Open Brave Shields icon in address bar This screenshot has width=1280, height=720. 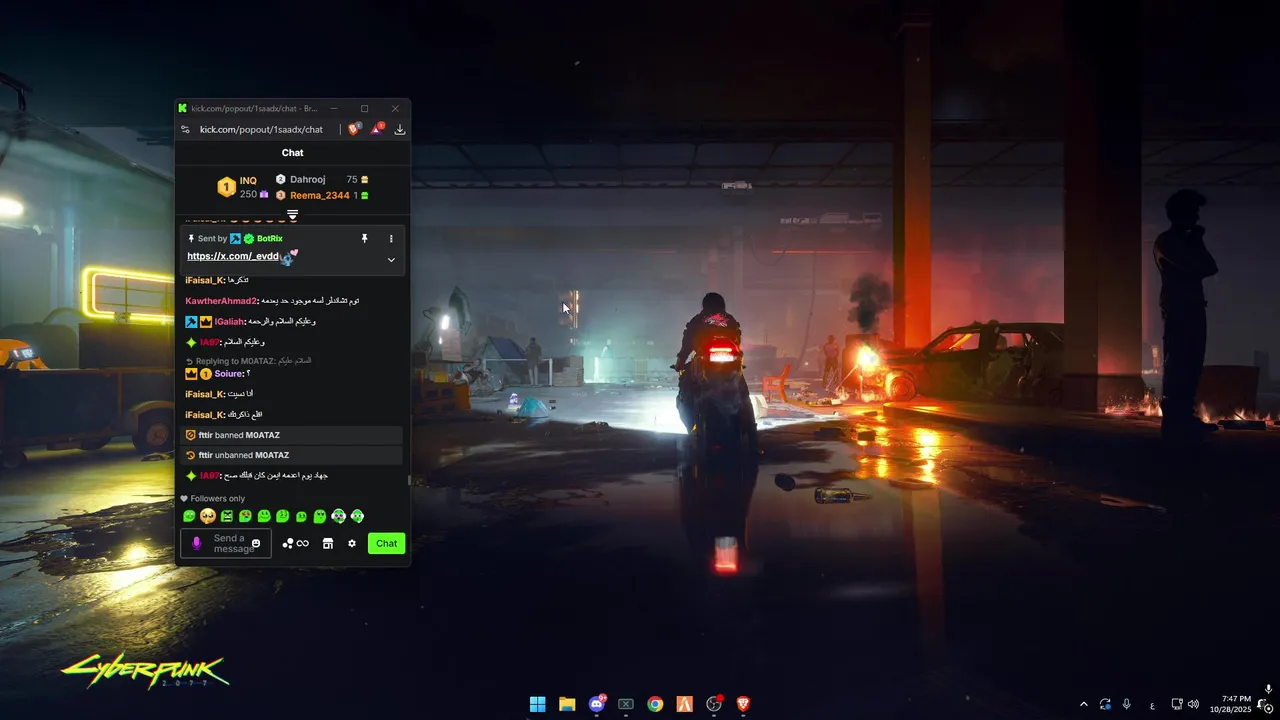click(353, 129)
